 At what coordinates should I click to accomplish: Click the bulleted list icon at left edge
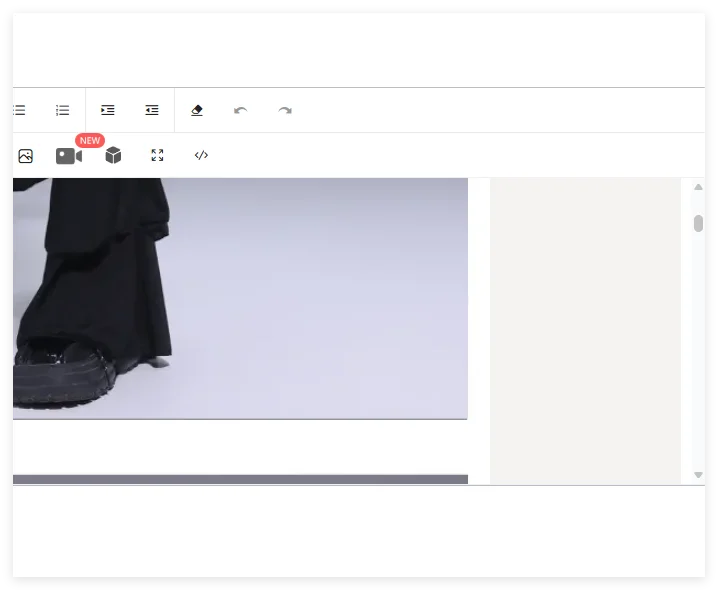(x=19, y=110)
